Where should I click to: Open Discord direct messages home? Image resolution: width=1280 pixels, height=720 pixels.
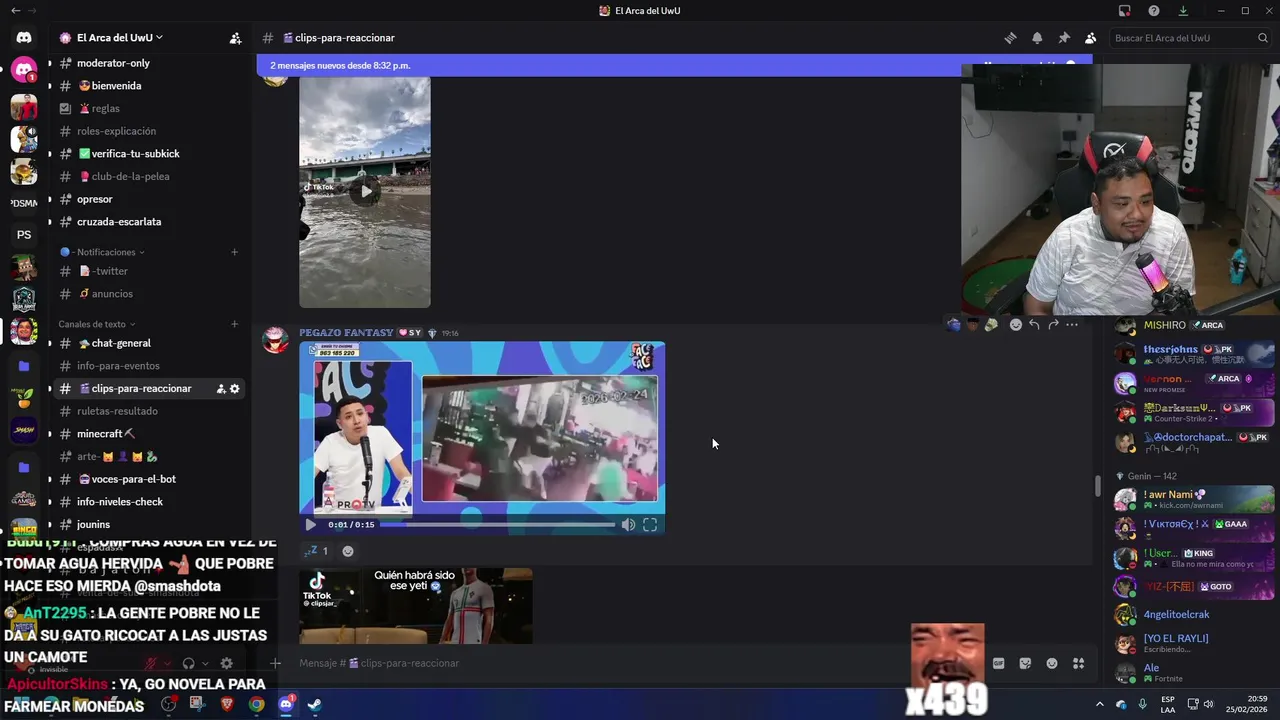click(24, 38)
